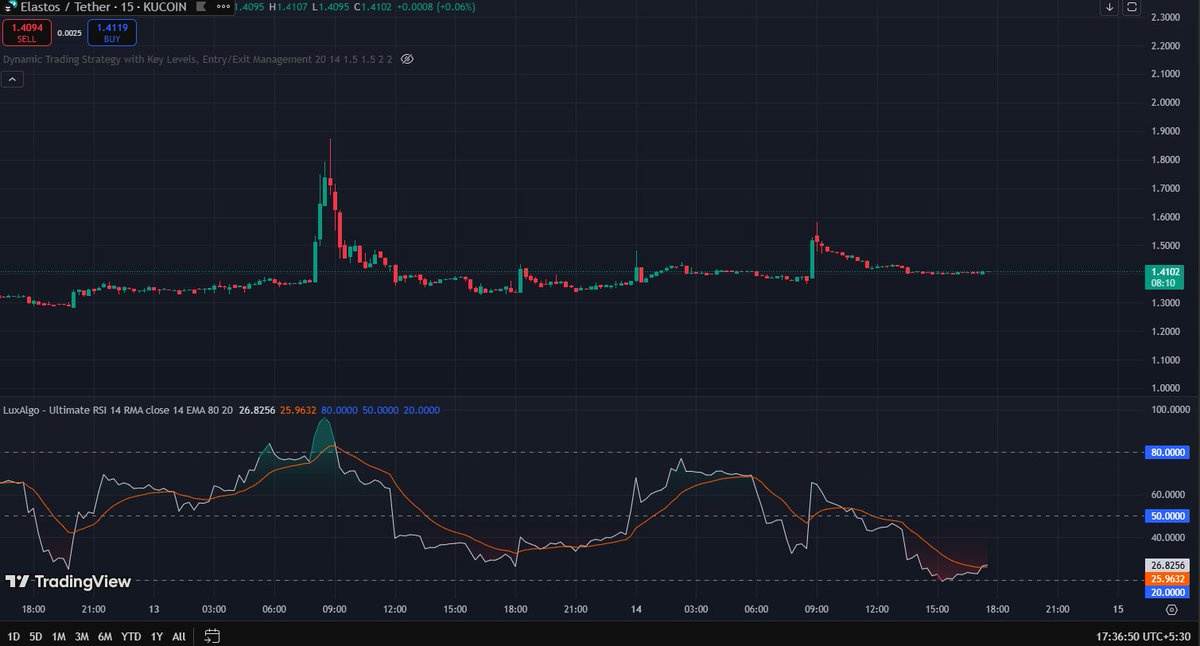Open timezone menu showing UTC+5:30
The height and width of the screenshot is (646, 1200).
pos(1143,635)
